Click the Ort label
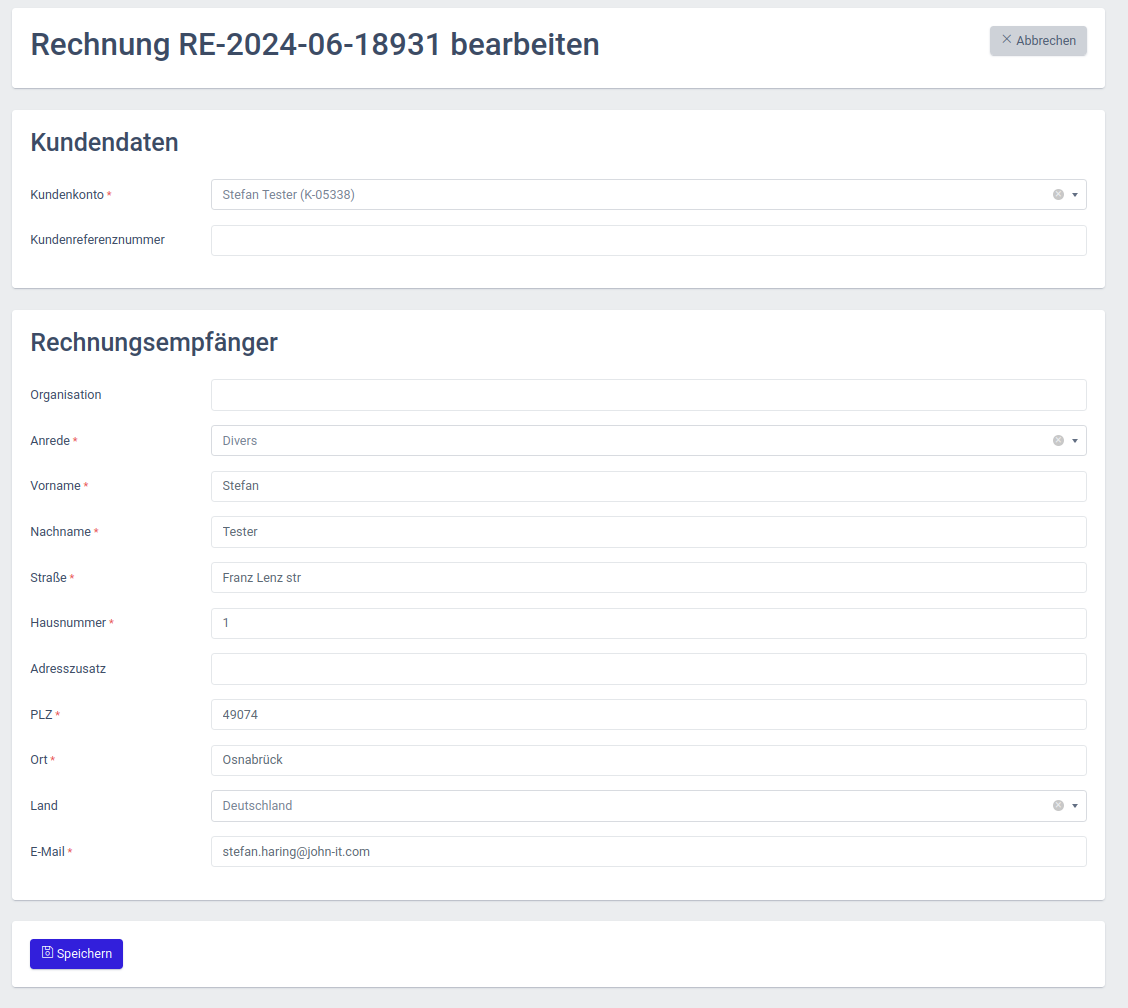 [x=39, y=760]
